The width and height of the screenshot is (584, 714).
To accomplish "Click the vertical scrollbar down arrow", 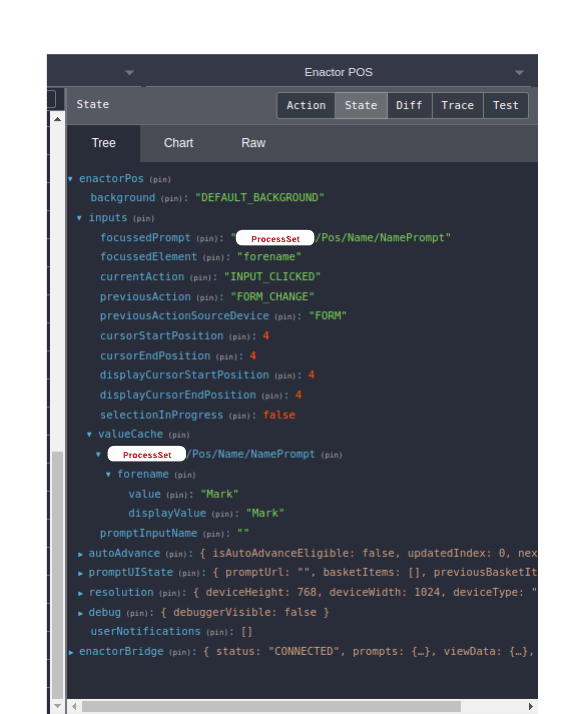I will 57,705.
